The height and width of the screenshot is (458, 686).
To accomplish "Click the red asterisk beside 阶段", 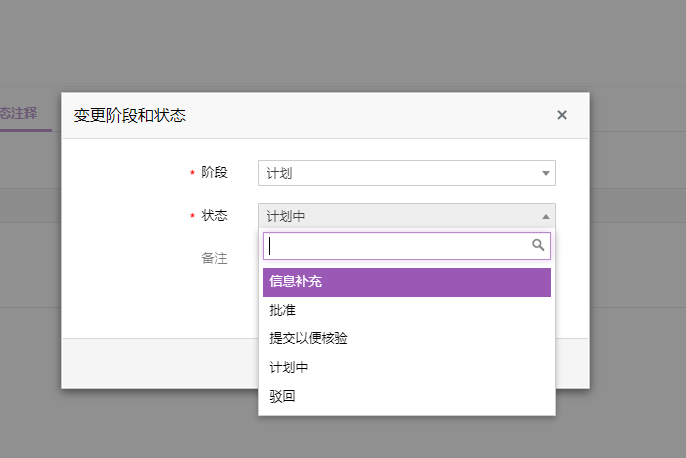I will tap(192, 173).
